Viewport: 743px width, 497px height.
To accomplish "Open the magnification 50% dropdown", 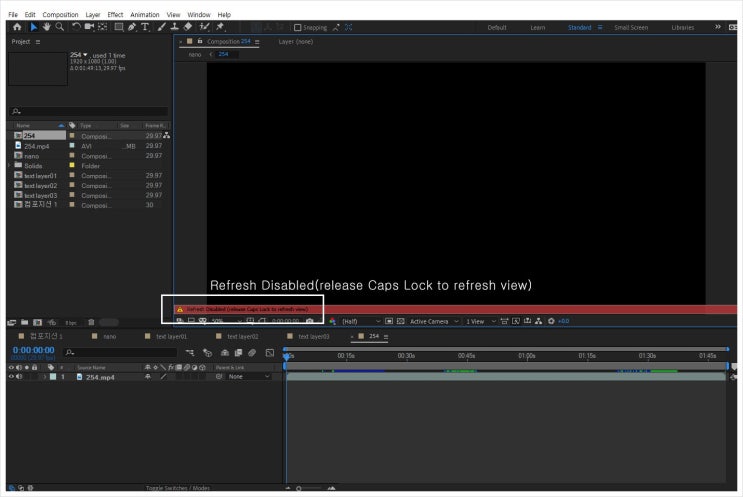I will click(226, 321).
